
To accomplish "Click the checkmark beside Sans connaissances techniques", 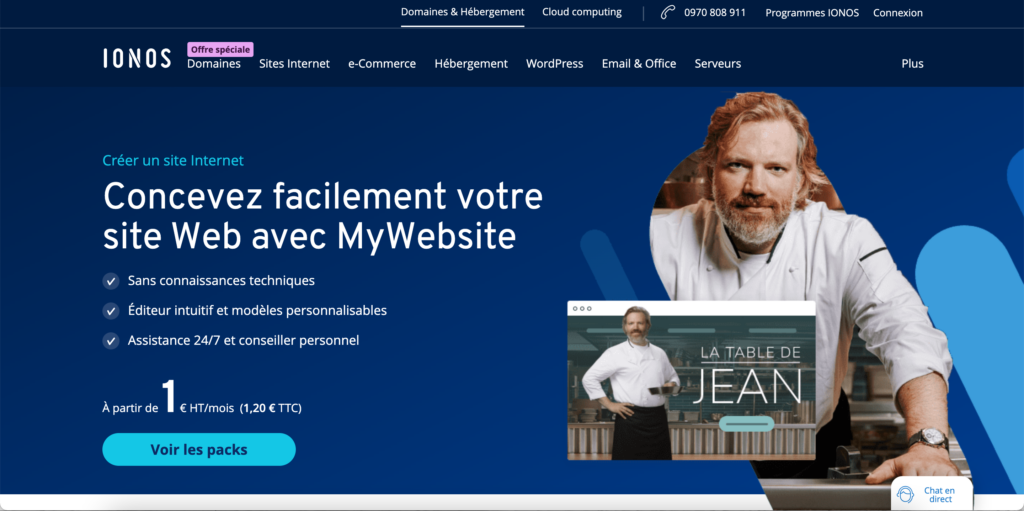I will [x=111, y=281].
